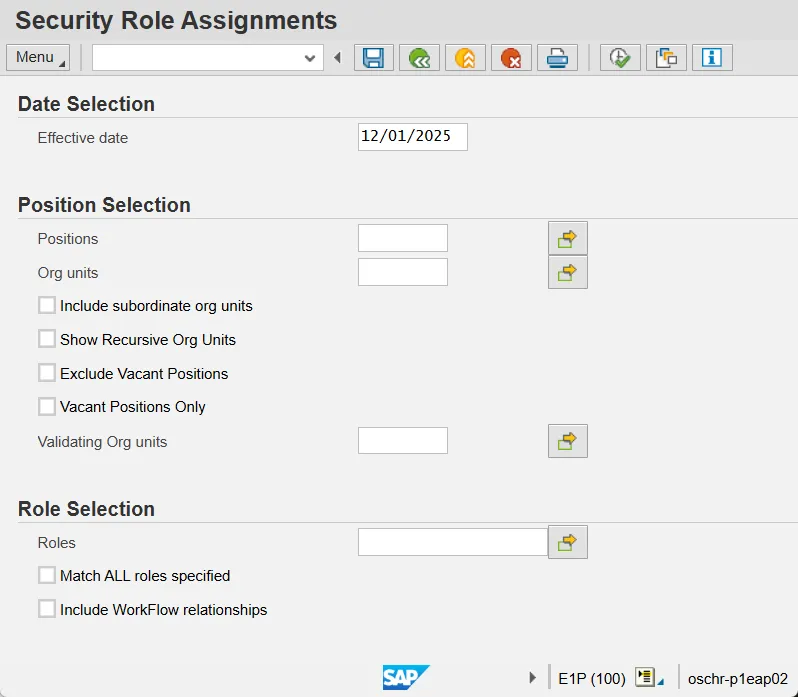Image resolution: width=798 pixels, height=697 pixels.
Task: Click the red Cancel icon
Action: [511, 58]
